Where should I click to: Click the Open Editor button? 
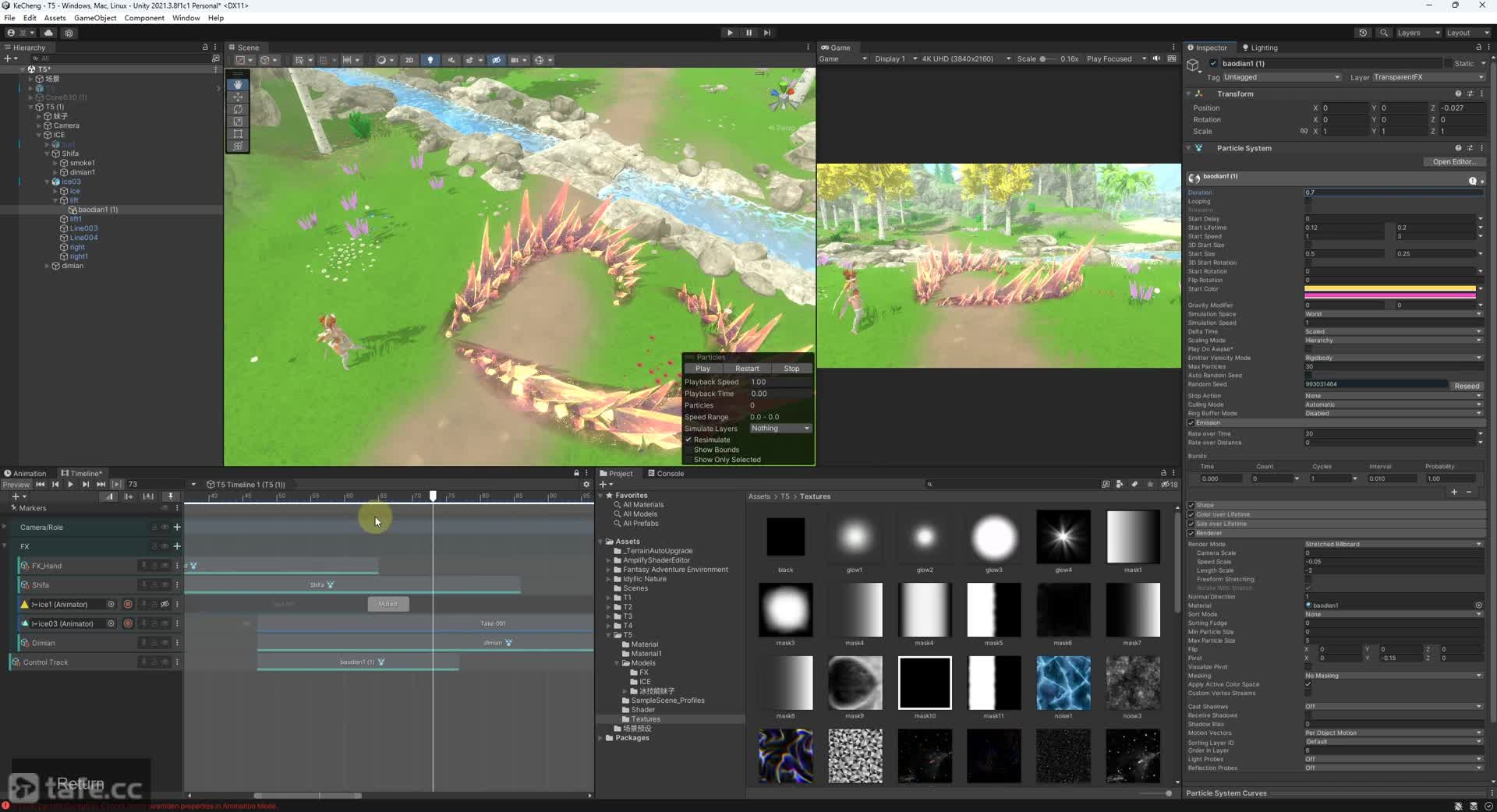click(1453, 161)
